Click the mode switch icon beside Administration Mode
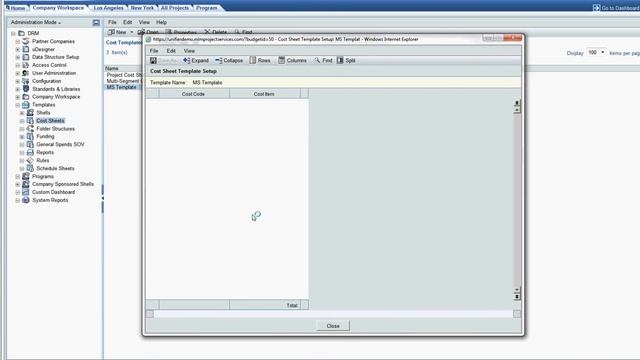Viewport: 640px width, 360px height. tap(96, 22)
